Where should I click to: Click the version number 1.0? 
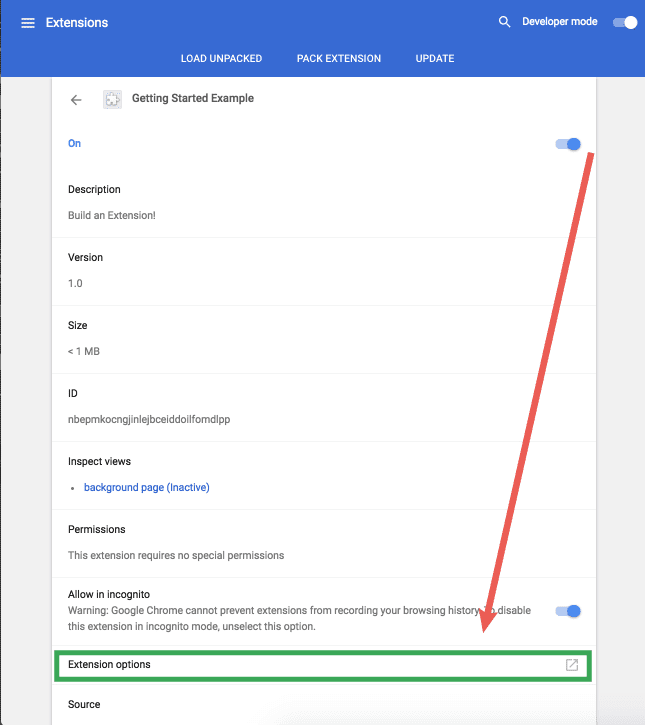75,283
